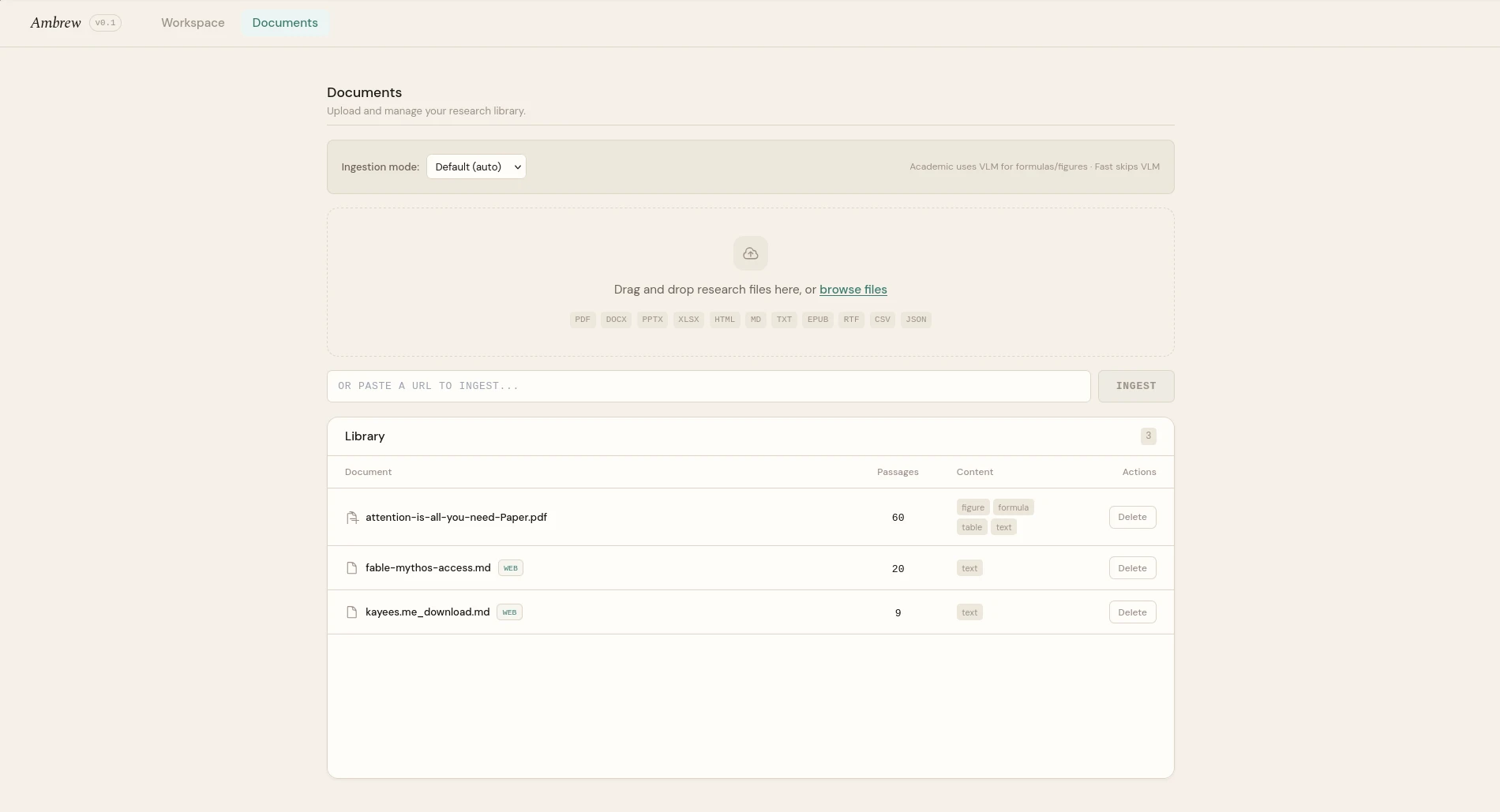Click the Ingest button
Viewport: 1500px width, 812px height.
click(1135, 386)
